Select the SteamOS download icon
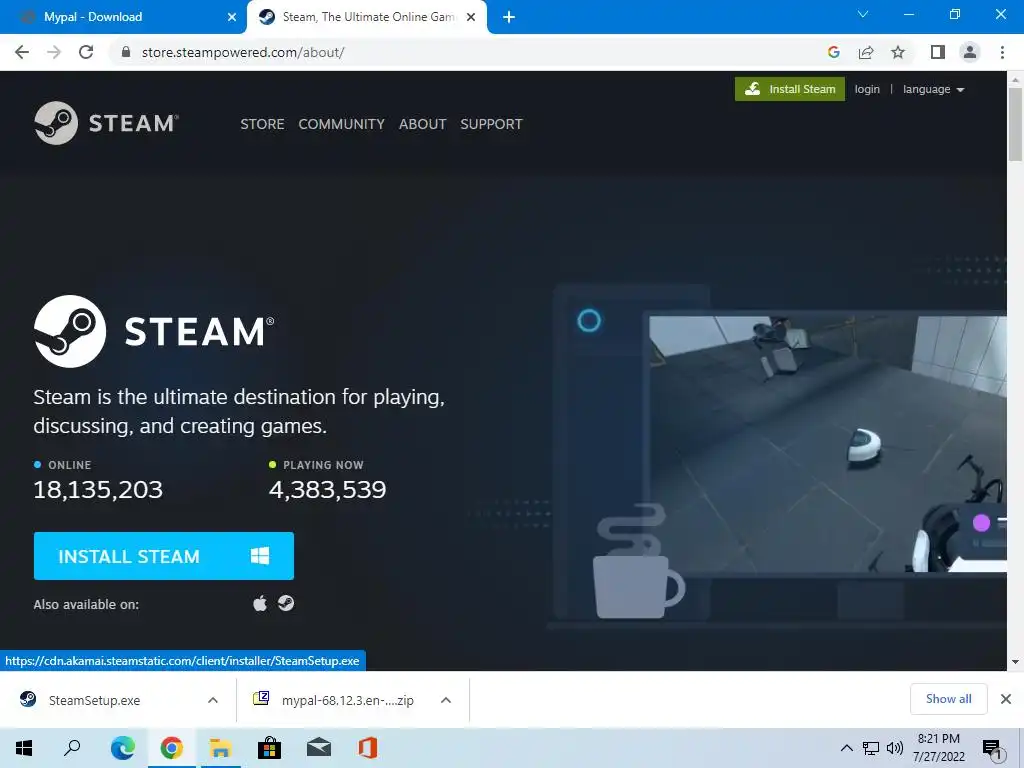1024x768 pixels. tap(285, 603)
